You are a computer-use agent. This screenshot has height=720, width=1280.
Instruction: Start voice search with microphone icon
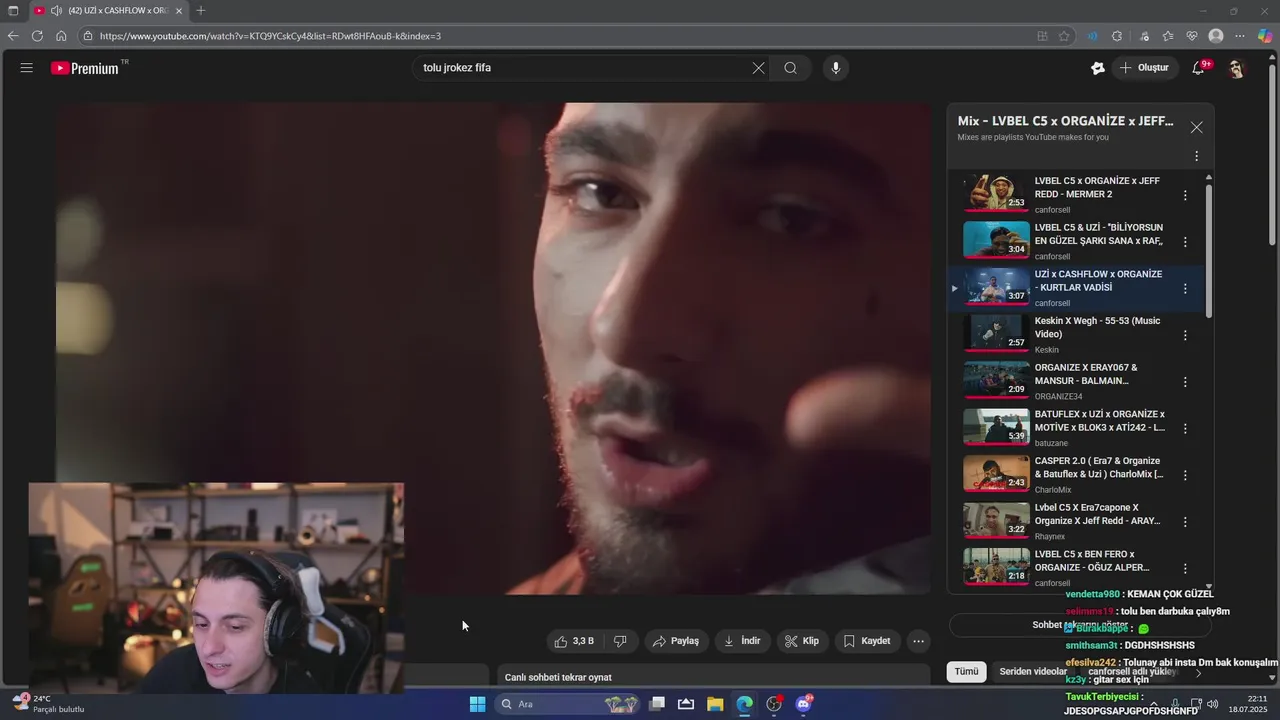click(x=836, y=68)
